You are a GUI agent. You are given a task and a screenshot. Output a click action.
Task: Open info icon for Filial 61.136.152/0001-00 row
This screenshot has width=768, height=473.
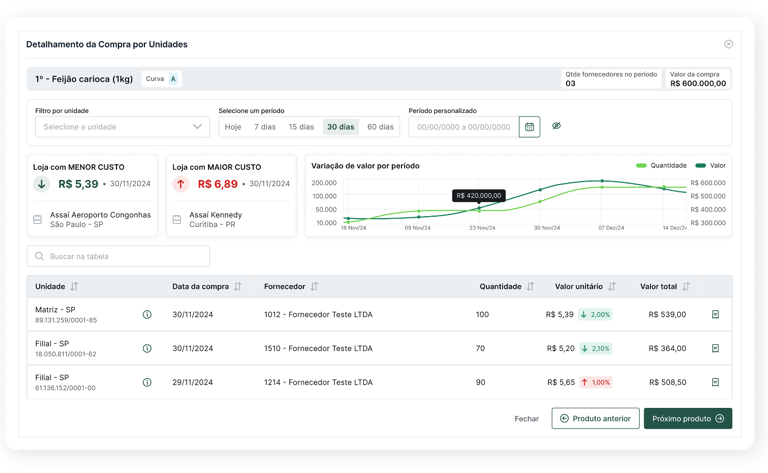point(147,382)
